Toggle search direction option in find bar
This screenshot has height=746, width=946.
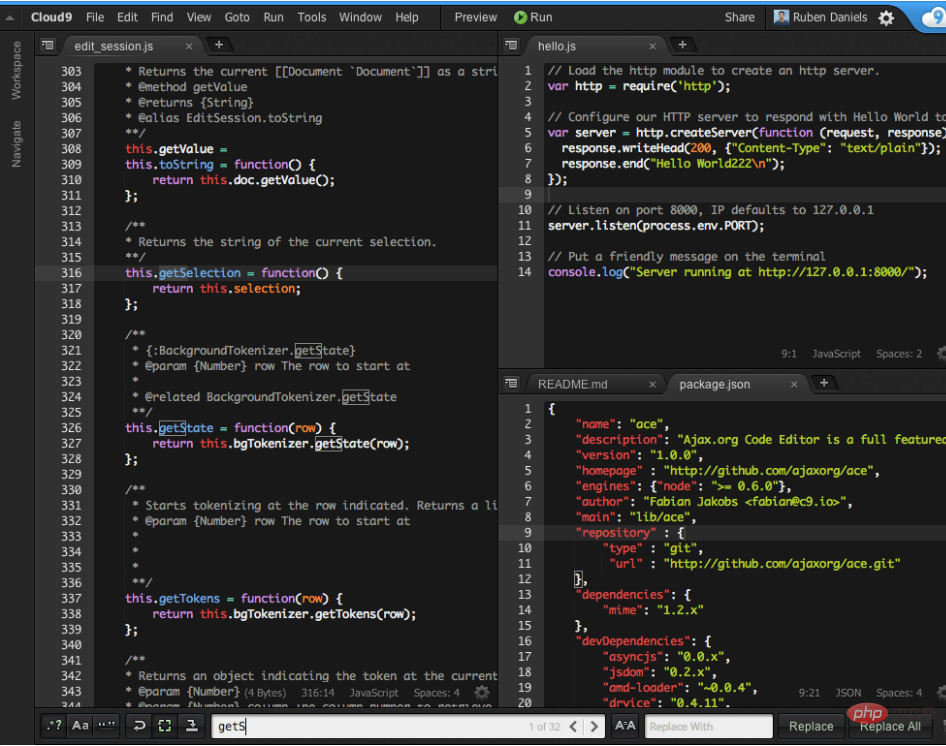click(x=191, y=725)
